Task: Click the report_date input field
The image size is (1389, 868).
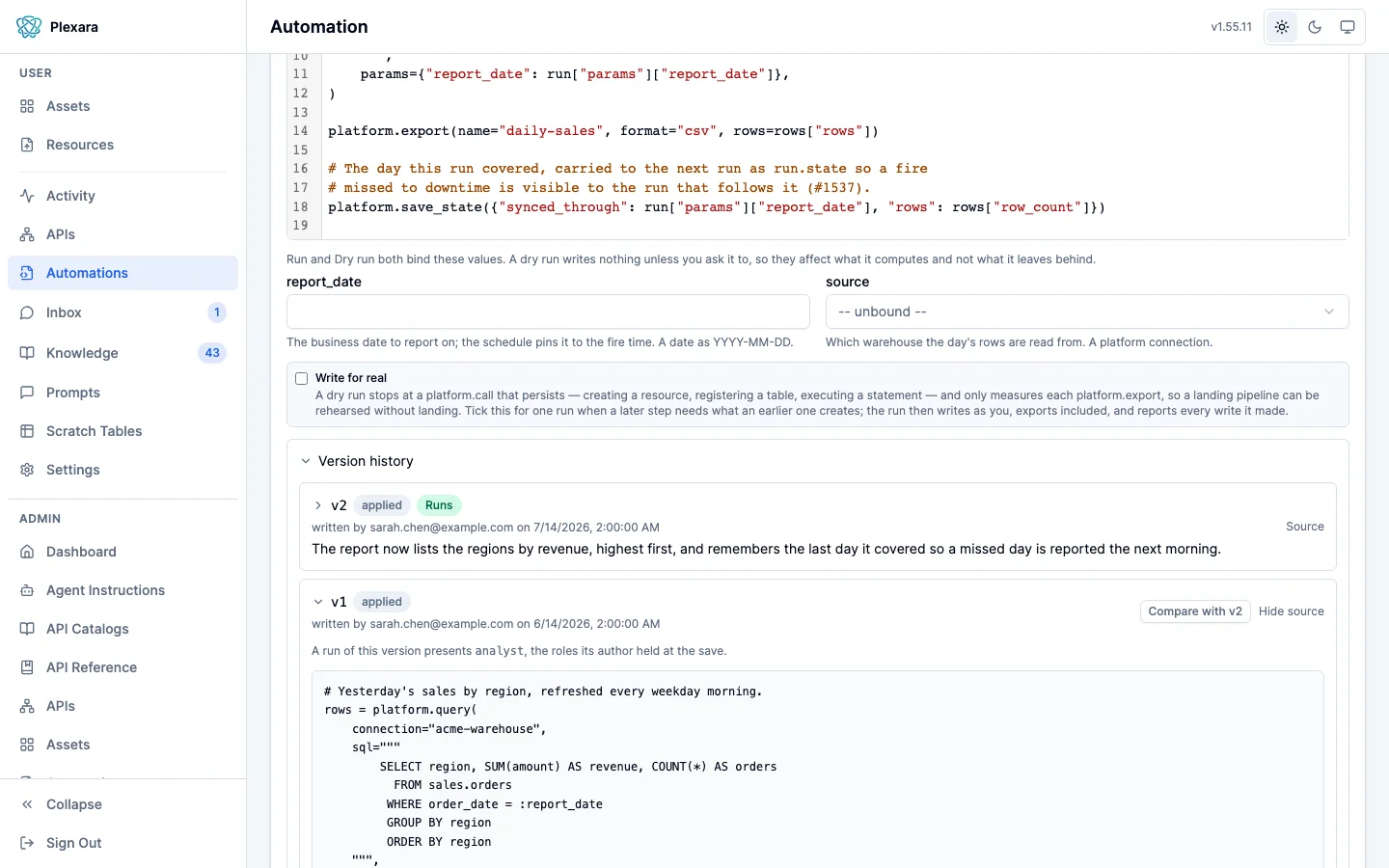Action: point(548,312)
